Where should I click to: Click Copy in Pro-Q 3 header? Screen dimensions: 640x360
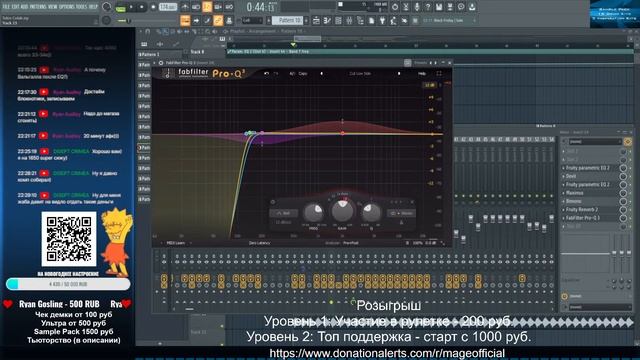tap(303, 73)
